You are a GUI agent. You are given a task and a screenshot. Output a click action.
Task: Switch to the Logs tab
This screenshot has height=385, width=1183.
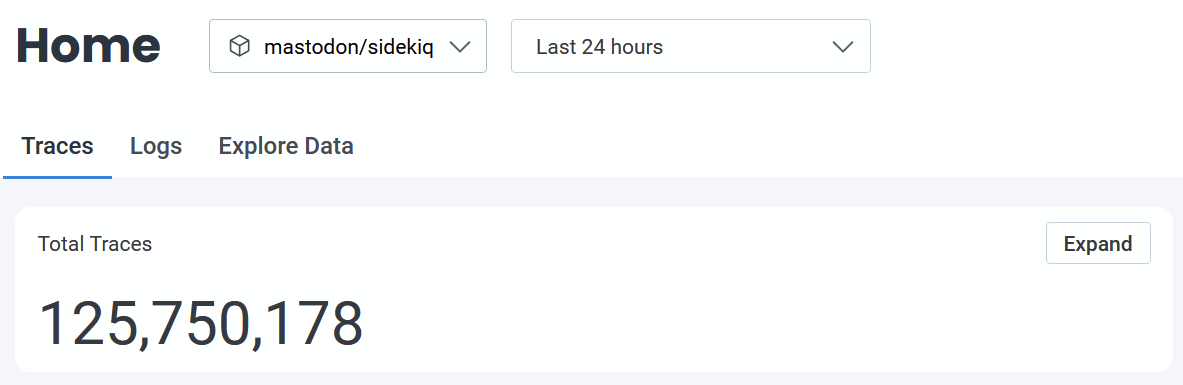point(156,146)
